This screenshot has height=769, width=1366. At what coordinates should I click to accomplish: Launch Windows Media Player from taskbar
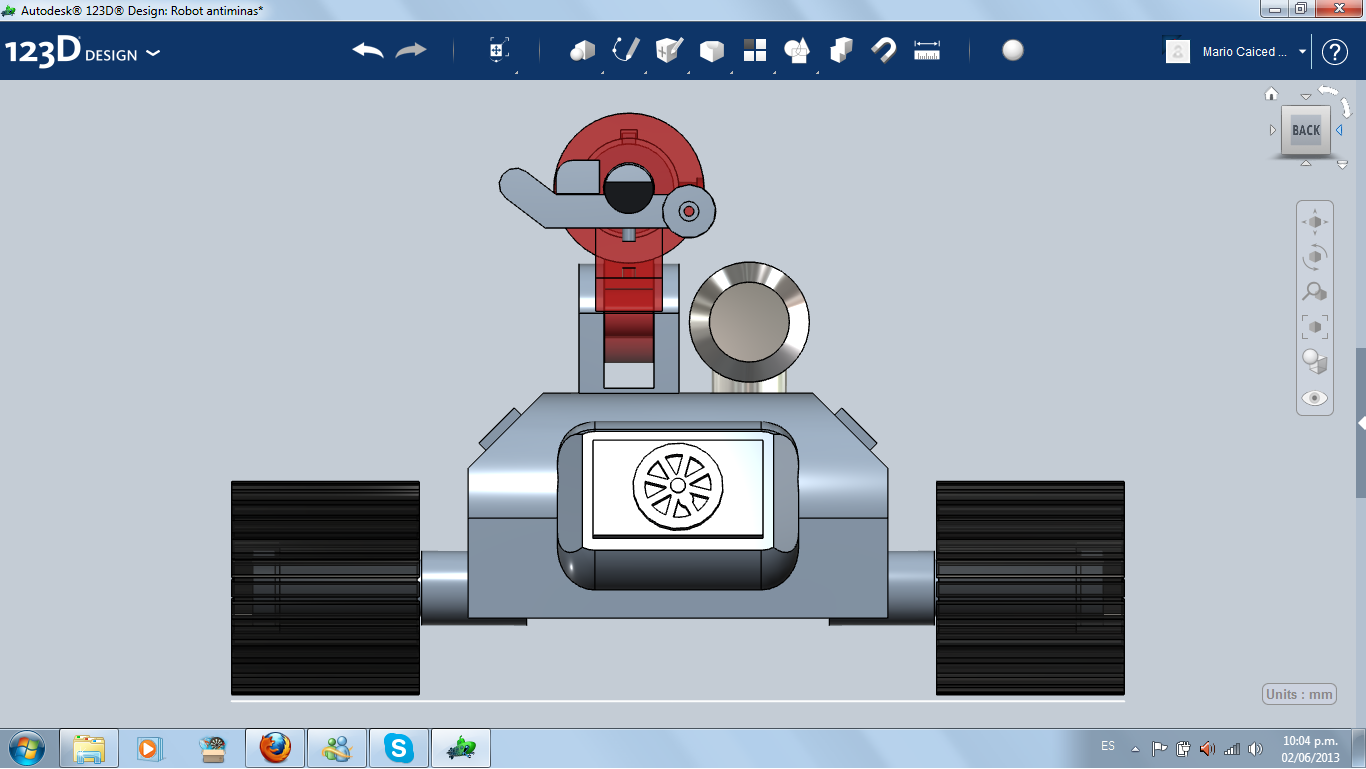(x=149, y=748)
